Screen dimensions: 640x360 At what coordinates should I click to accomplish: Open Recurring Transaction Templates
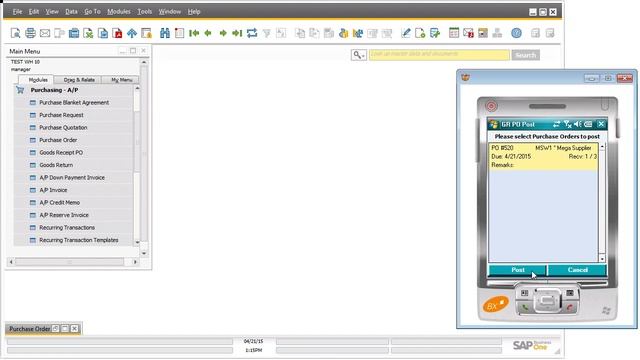coord(79,240)
